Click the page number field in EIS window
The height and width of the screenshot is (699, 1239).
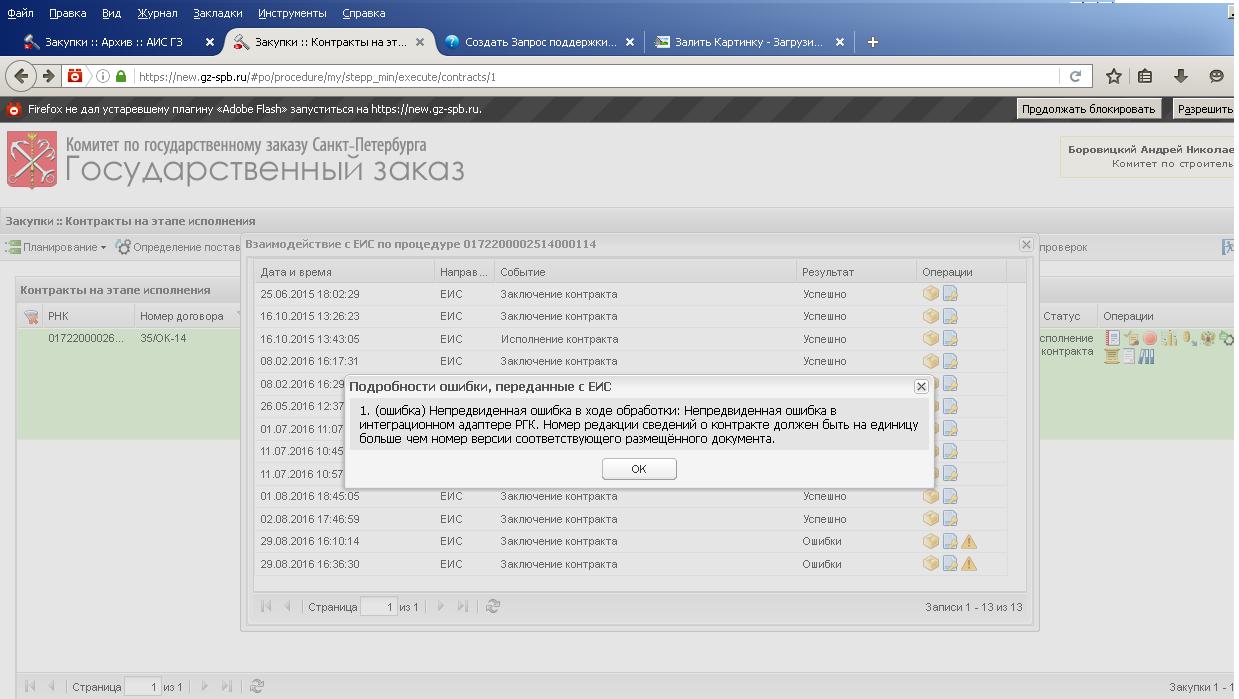[x=378, y=607]
